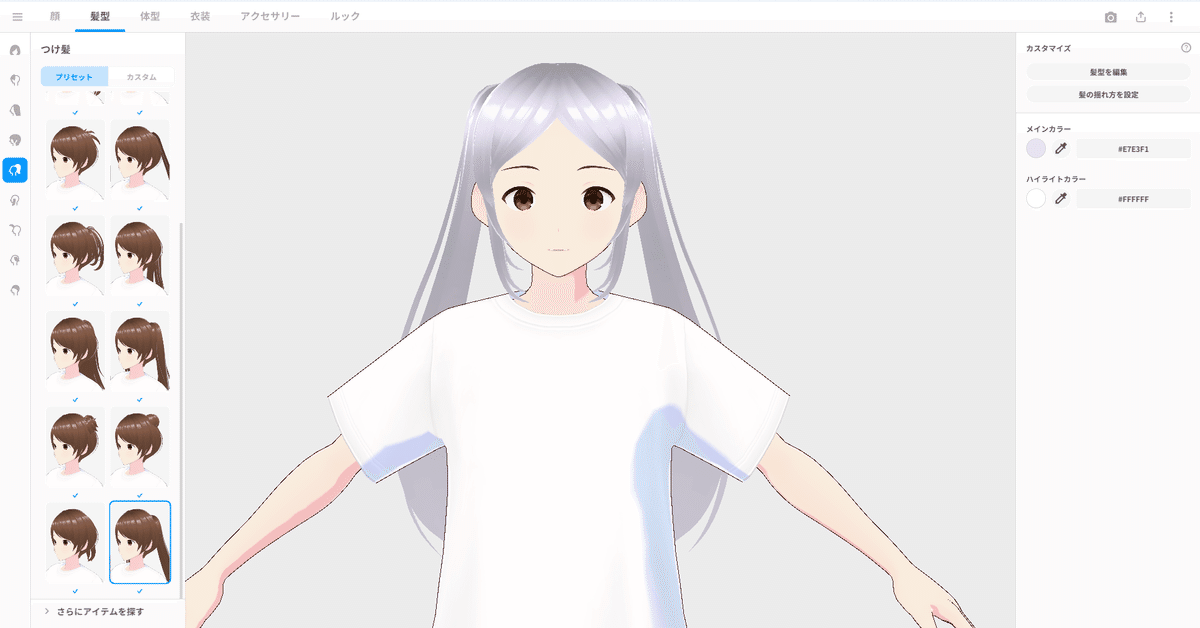Switch to the 体型 tab
This screenshot has height=628, width=1200.
pos(150,17)
